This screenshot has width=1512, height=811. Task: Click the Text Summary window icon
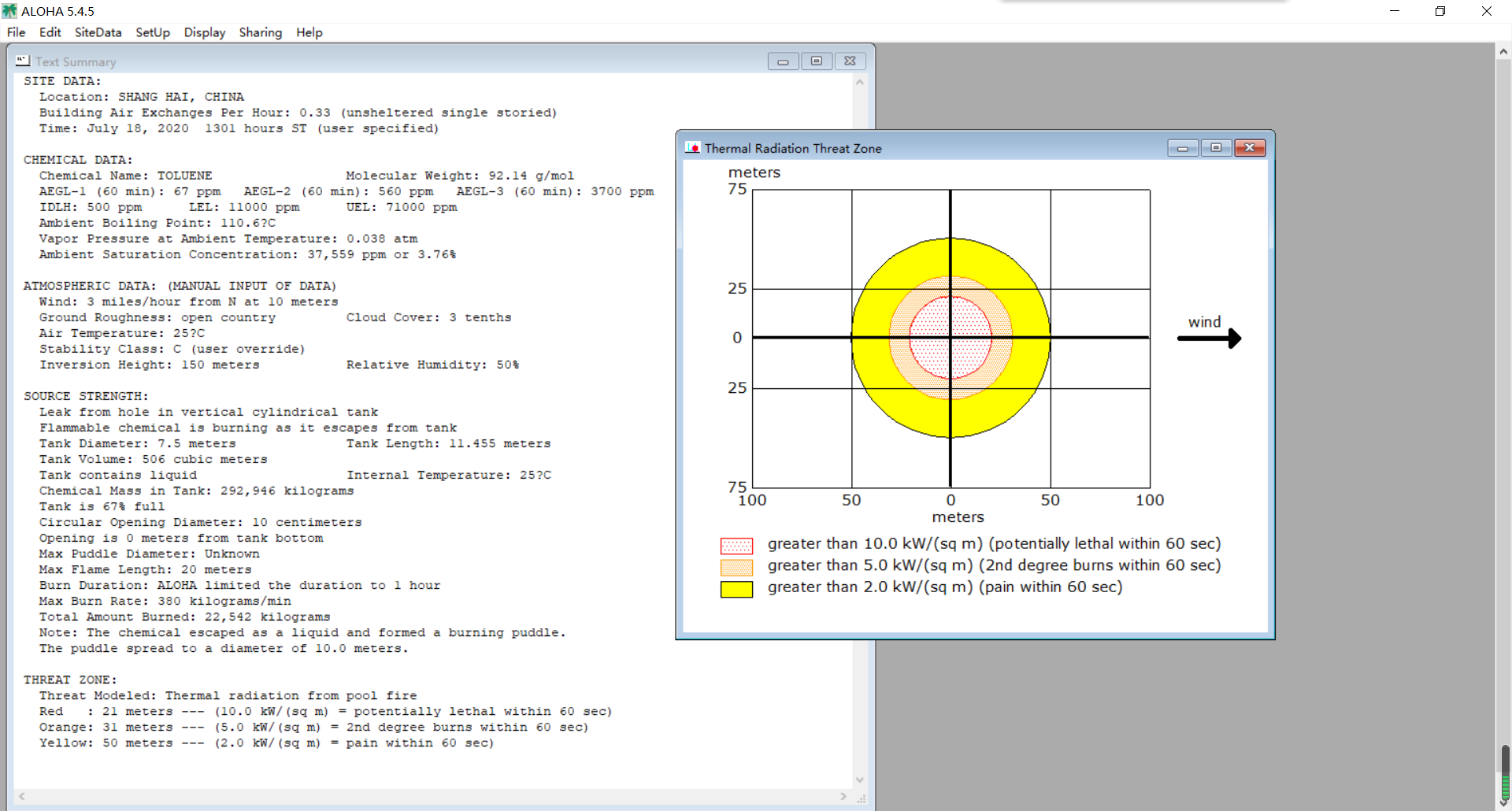(x=23, y=61)
